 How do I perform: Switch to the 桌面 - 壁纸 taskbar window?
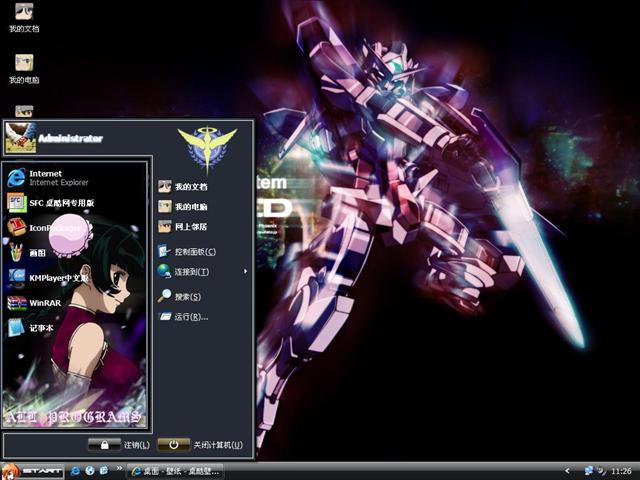tap(176, 471)
